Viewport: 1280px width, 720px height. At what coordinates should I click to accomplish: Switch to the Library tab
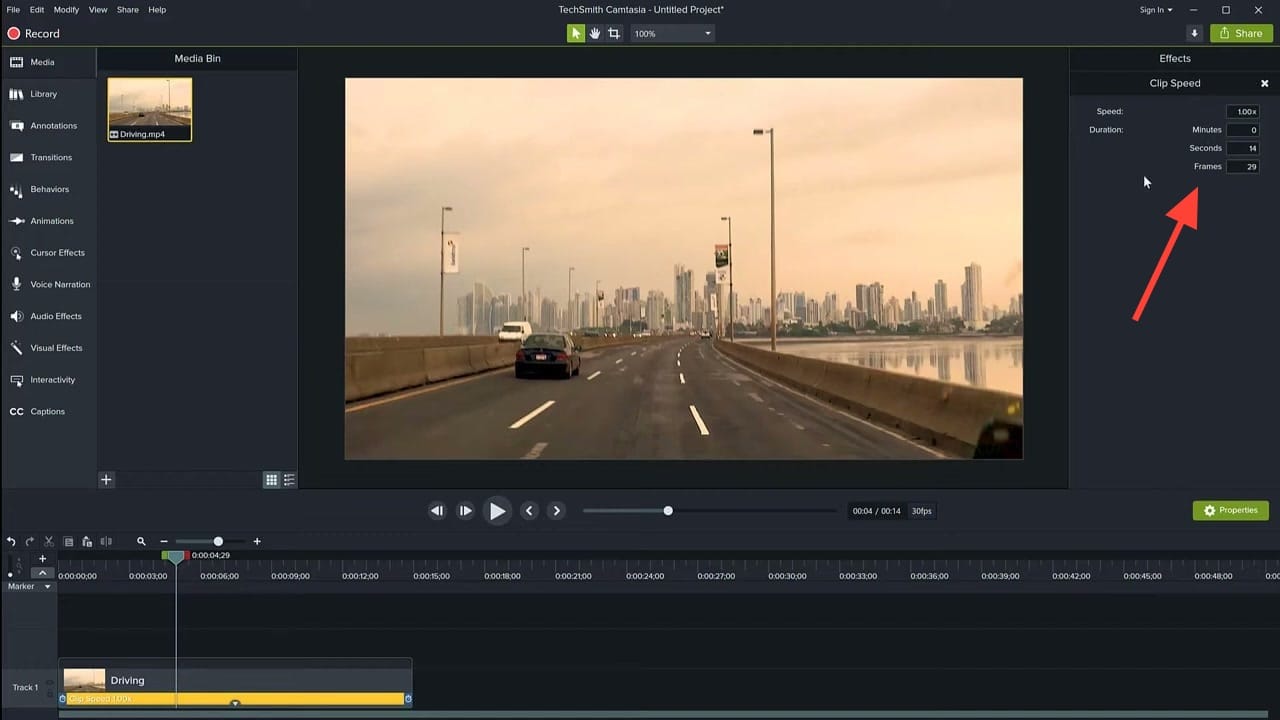click(44, 93)
